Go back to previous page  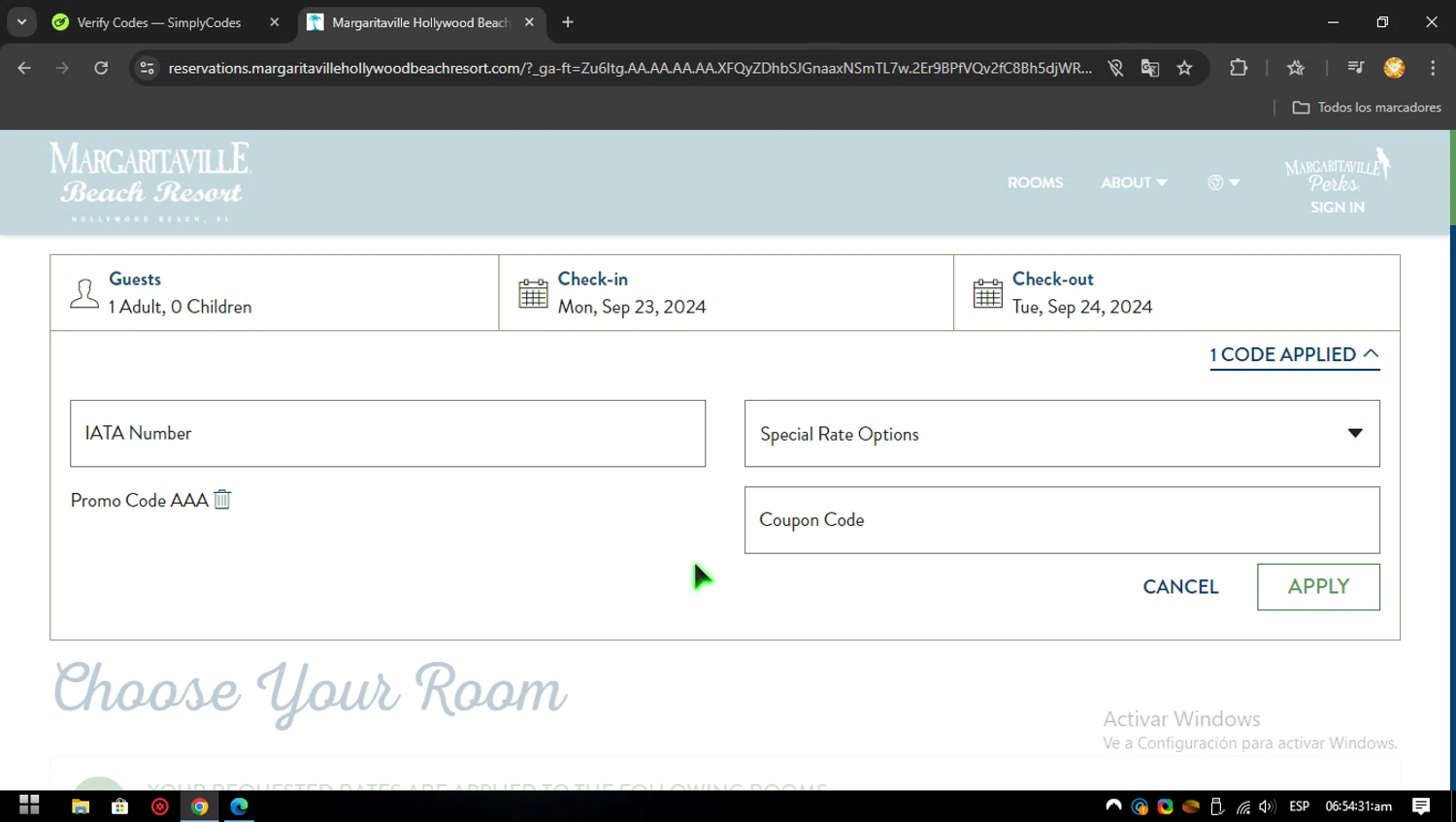(24, 68)
